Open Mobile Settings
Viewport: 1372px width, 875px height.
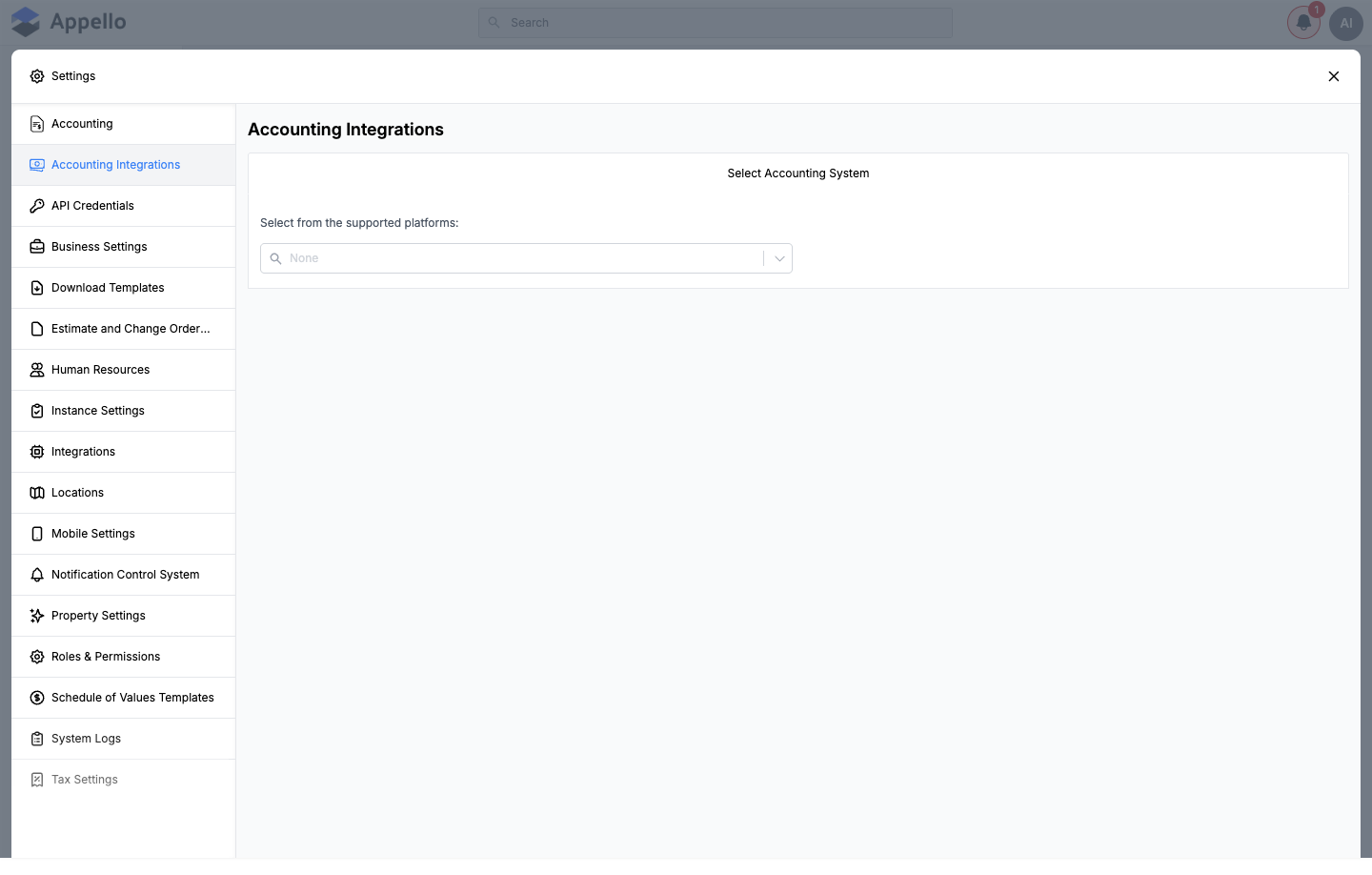(x=124, y=534)
